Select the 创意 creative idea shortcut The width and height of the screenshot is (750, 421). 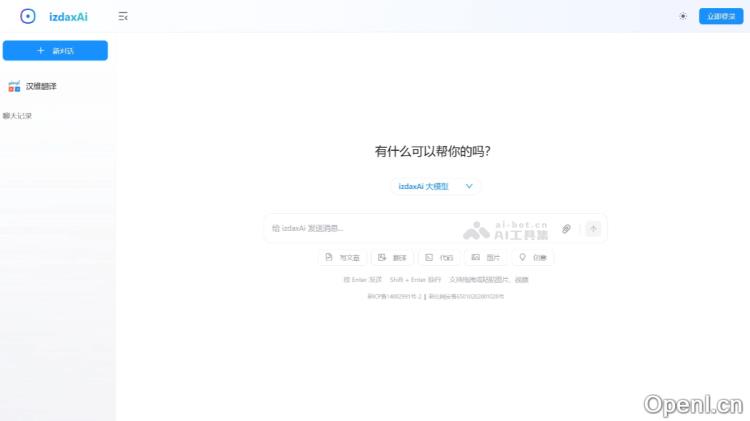pos(533,257)
